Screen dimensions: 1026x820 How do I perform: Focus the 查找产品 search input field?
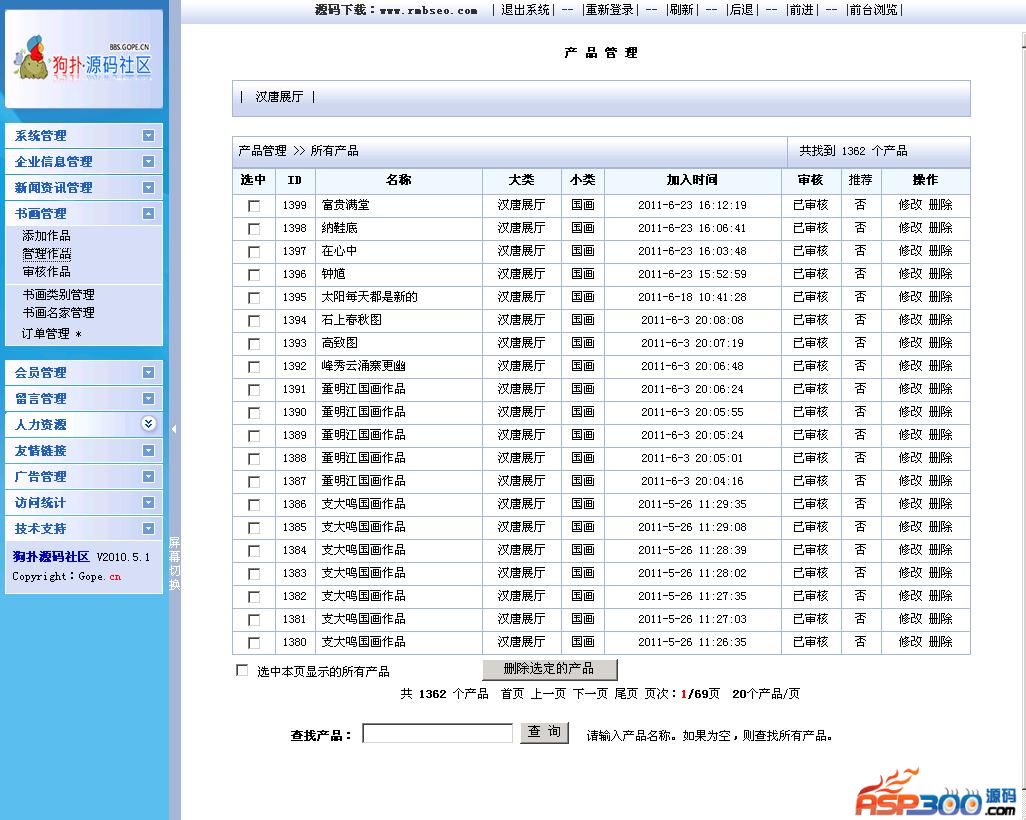pyautogui.click(x=438, y=733)
